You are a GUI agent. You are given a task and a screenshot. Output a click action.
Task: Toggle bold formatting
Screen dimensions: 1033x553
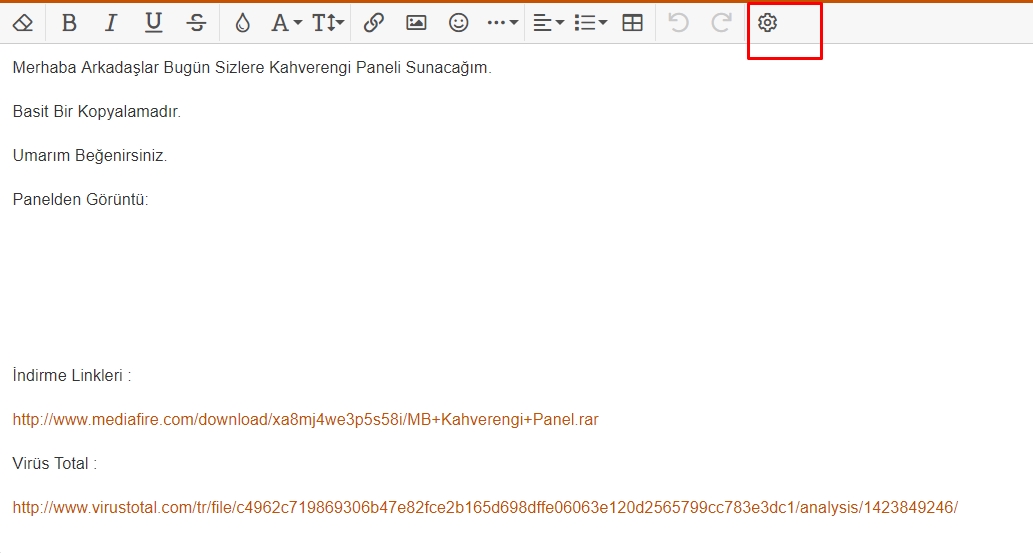click(x=69, y=23)
